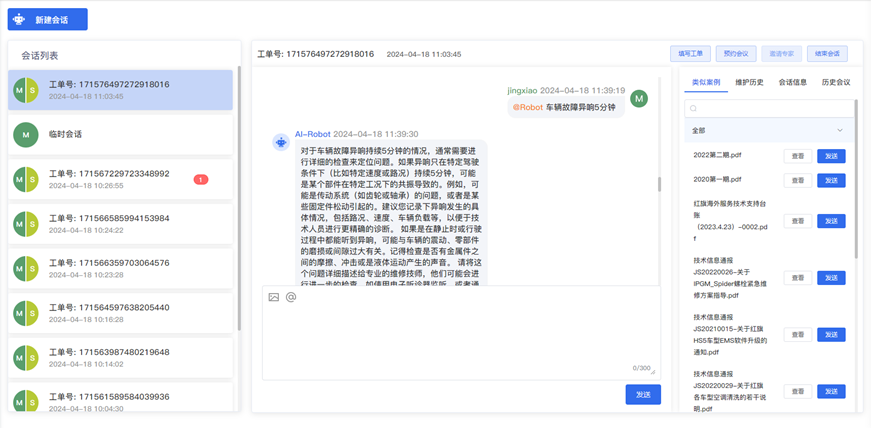This screenshot has height=428, width=871.
Task: Switch to the 维护历史 tab
Action: point(749,82)
